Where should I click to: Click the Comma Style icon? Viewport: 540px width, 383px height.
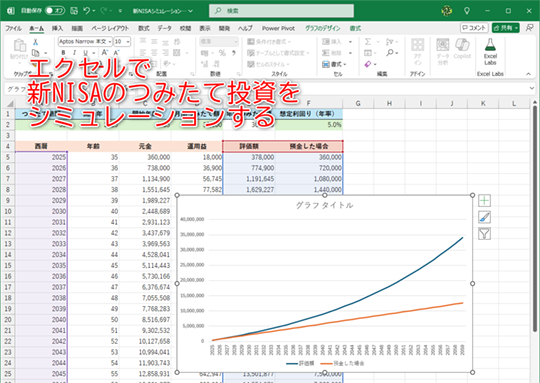pos(234,53)
